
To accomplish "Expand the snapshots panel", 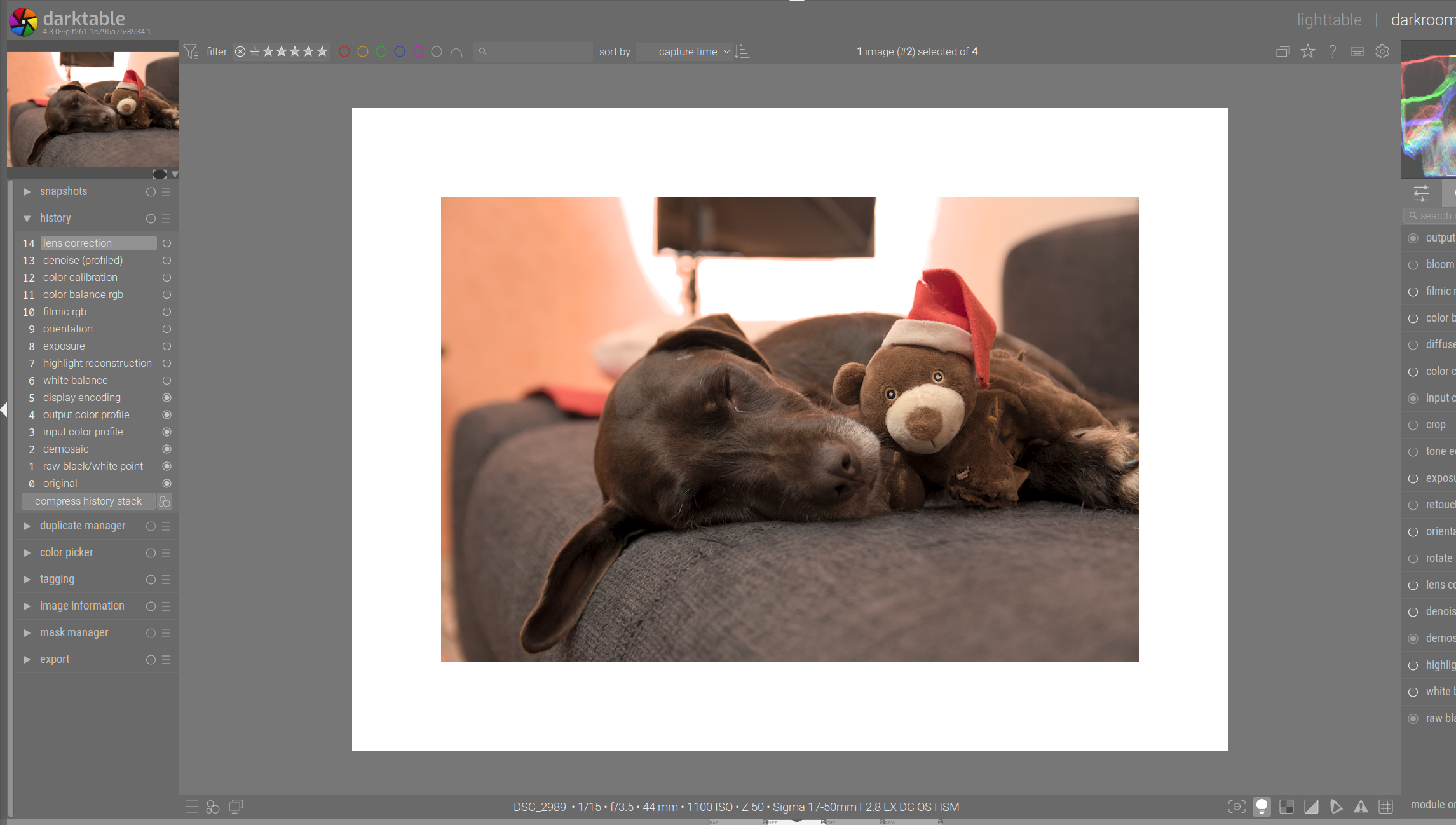I will pos(64,191).
